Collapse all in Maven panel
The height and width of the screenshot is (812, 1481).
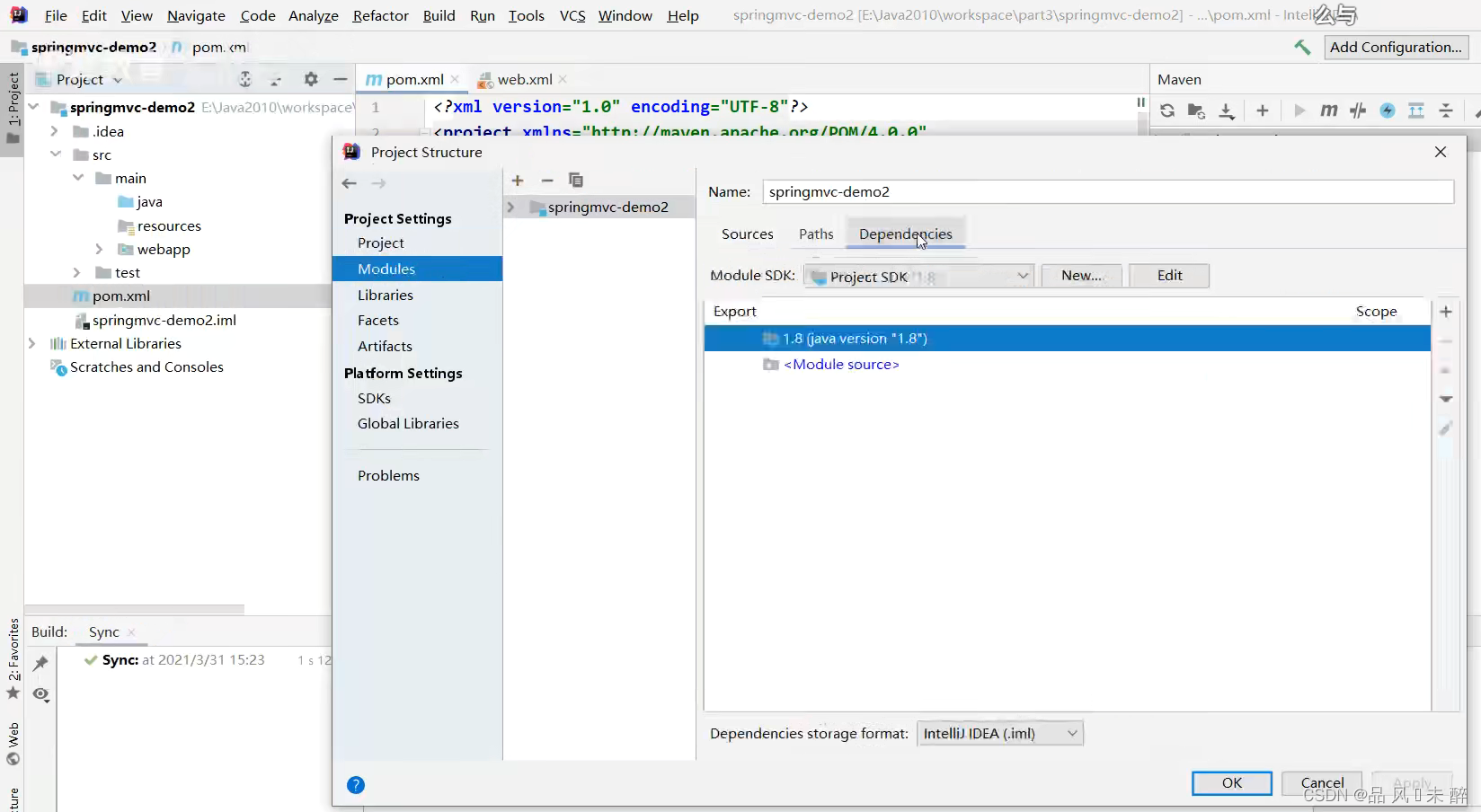tap(1446, 110)
